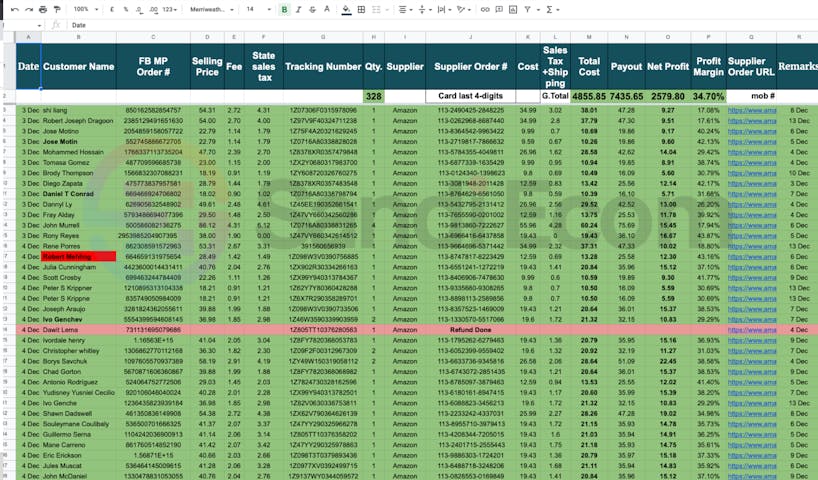Open the URL link in Eric Erickson row
The height and width of the screenshot is (480, 818).
pos(752,455)
